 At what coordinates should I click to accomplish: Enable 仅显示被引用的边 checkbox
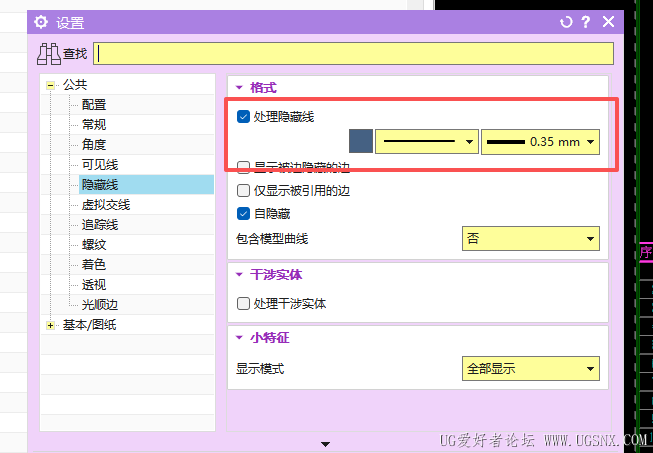(x=243, y=191)
